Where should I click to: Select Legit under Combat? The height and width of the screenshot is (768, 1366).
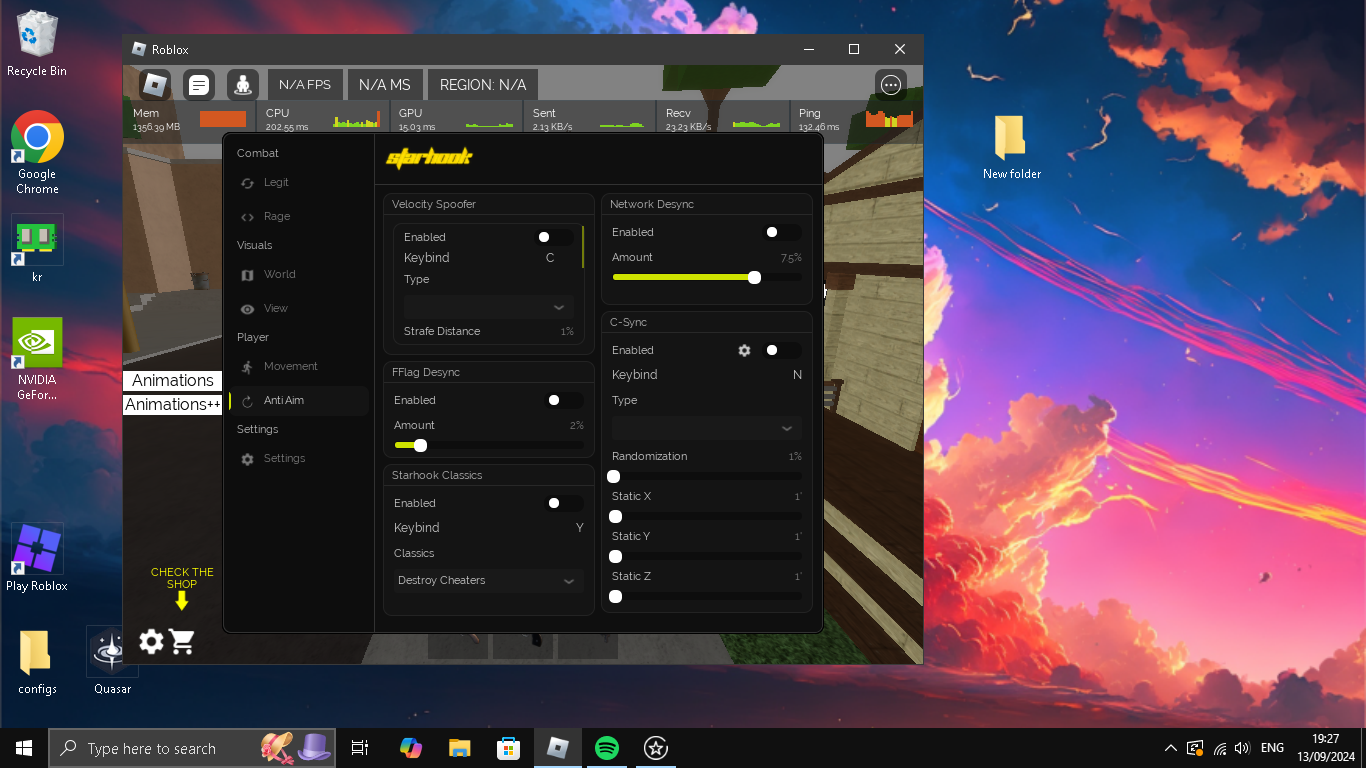tap(276, 183)
